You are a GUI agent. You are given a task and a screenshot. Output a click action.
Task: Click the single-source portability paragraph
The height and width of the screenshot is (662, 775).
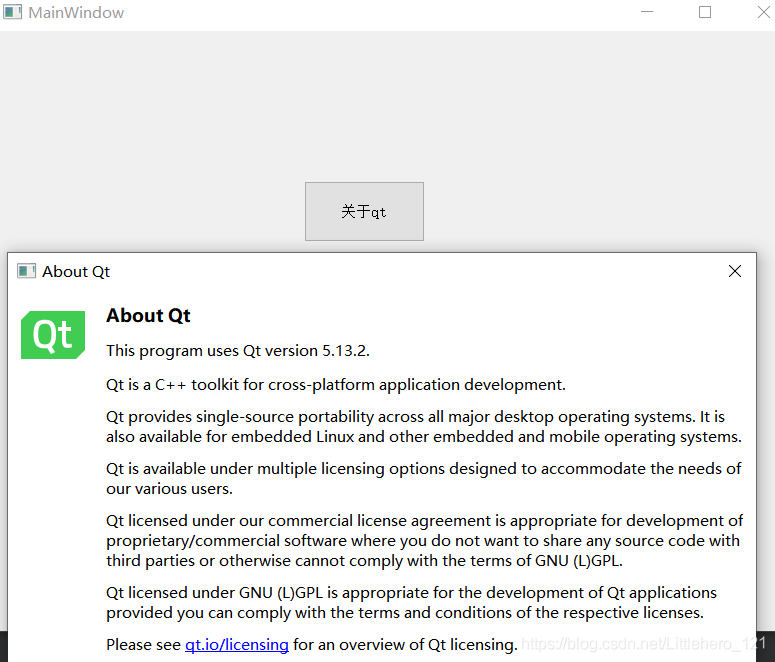click(x=424, y=427)
